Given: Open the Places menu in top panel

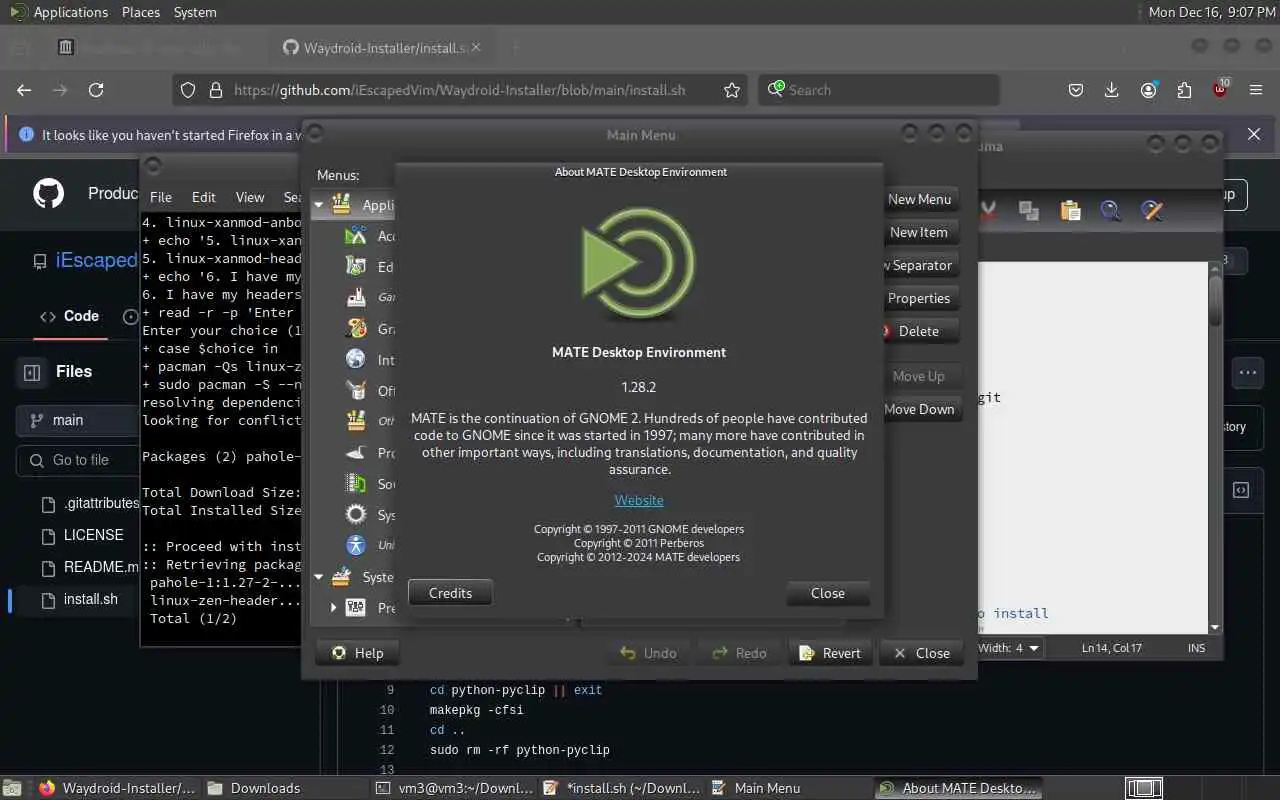Looking at the screenshot, I should (141, 12).
